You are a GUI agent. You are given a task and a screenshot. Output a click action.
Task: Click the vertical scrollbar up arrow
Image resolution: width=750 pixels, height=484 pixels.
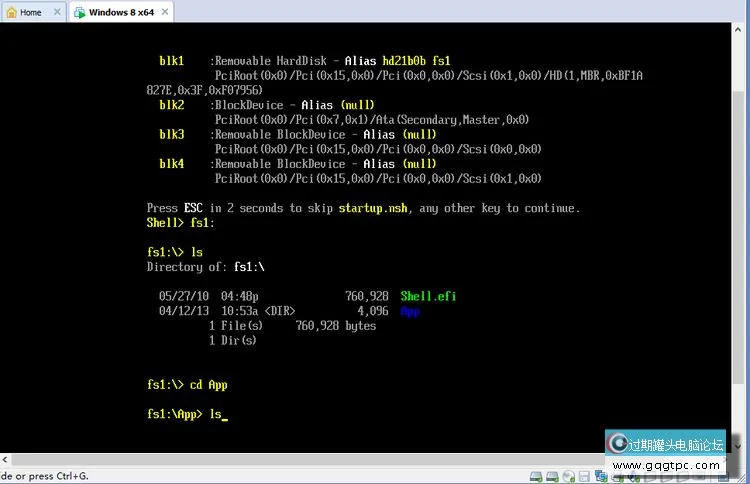738,29
